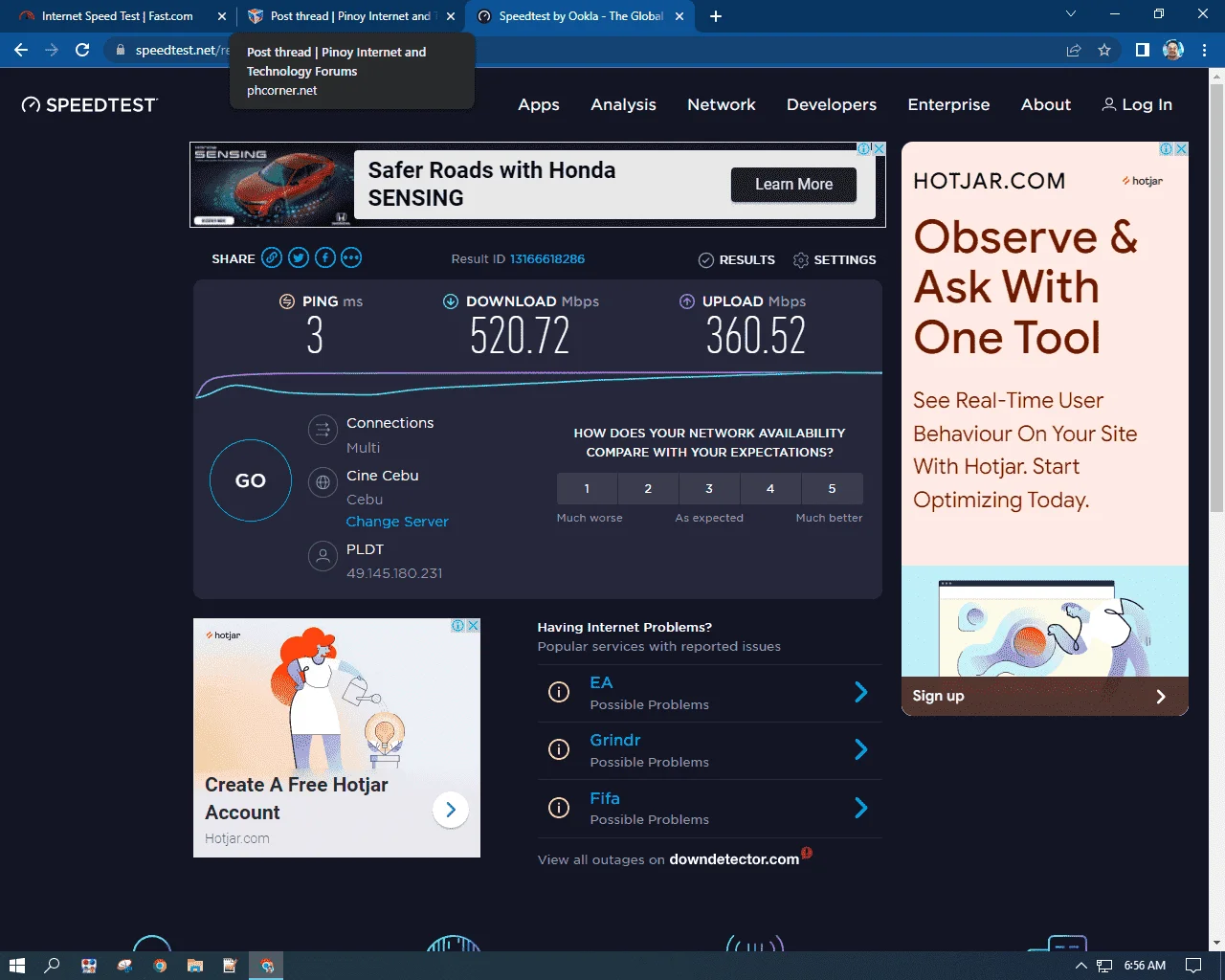
Task: Open the Network menu item
Action: point(722,104)
